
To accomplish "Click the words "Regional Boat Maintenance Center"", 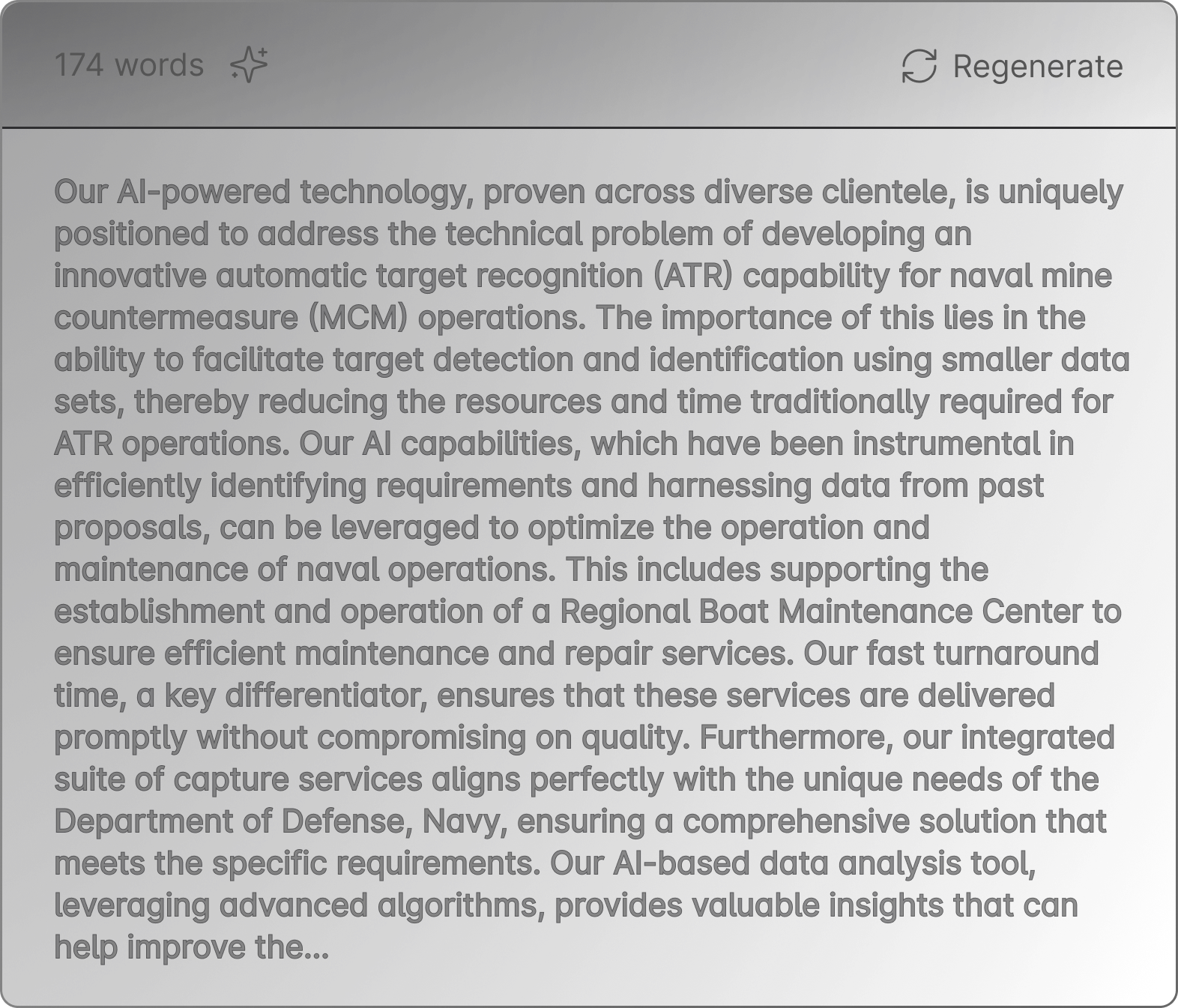I will [x=821, y=612].
